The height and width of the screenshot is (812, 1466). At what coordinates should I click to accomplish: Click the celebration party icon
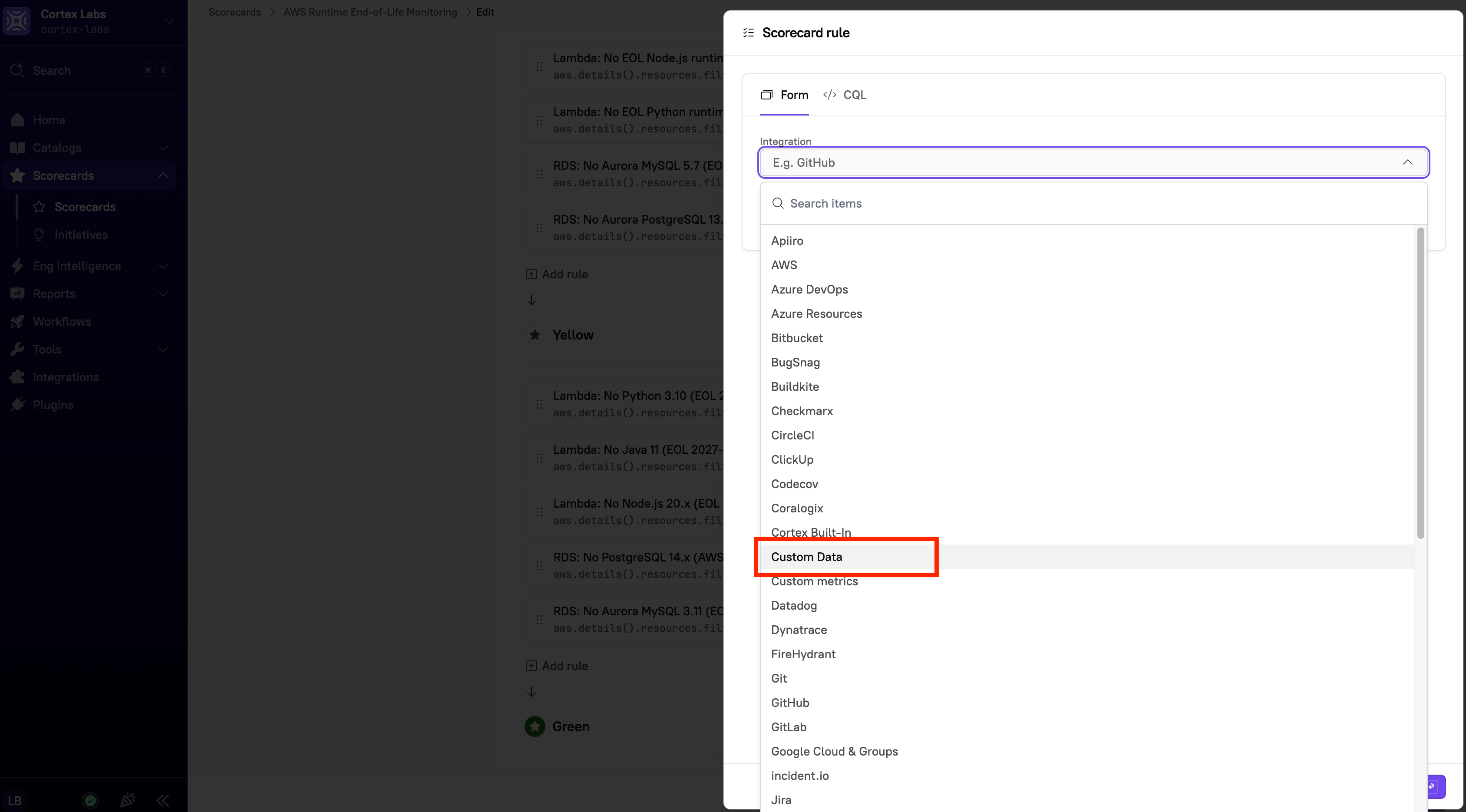coord(128,800)
